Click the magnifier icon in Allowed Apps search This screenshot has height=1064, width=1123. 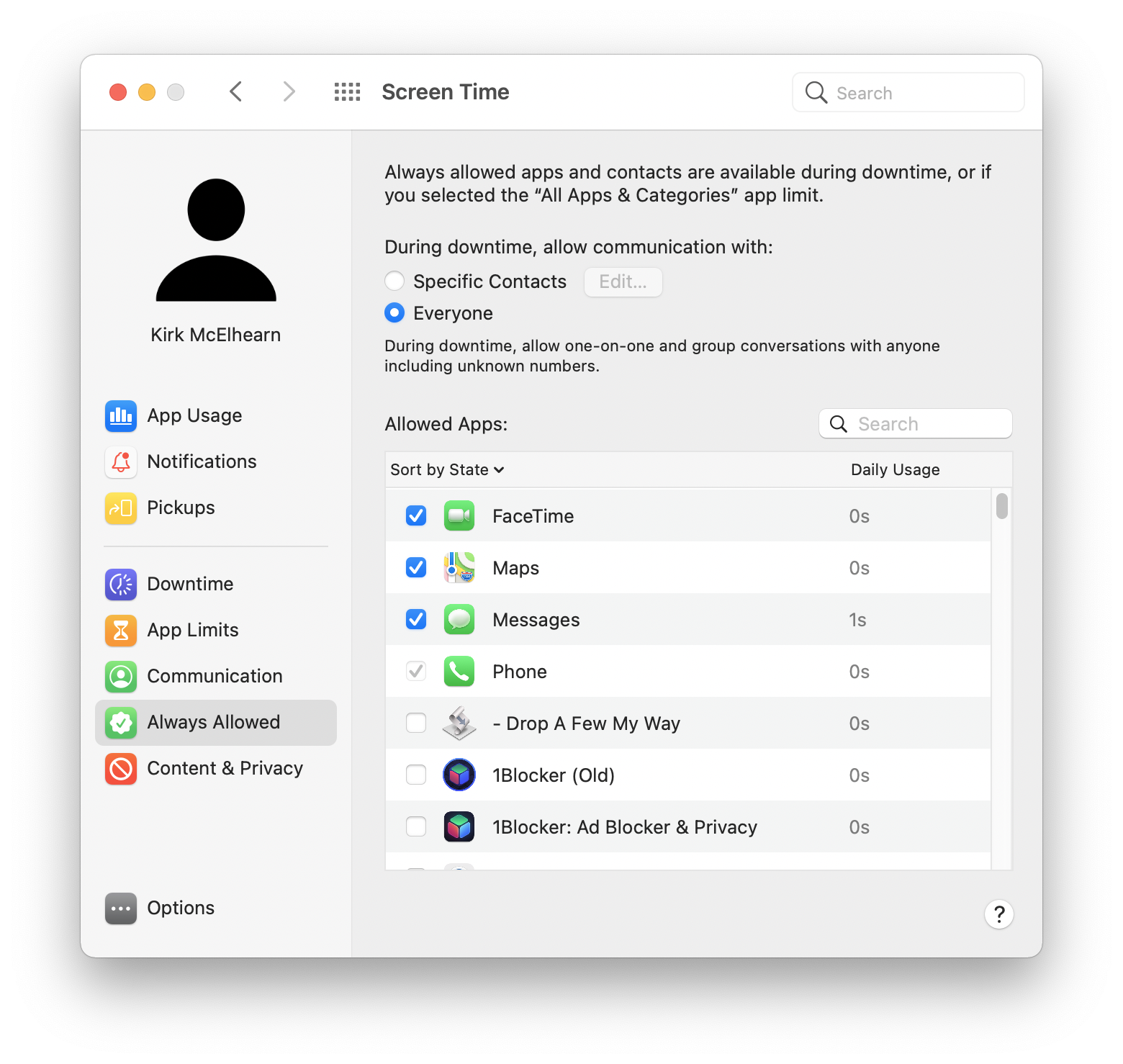click(x=839, y=424)
